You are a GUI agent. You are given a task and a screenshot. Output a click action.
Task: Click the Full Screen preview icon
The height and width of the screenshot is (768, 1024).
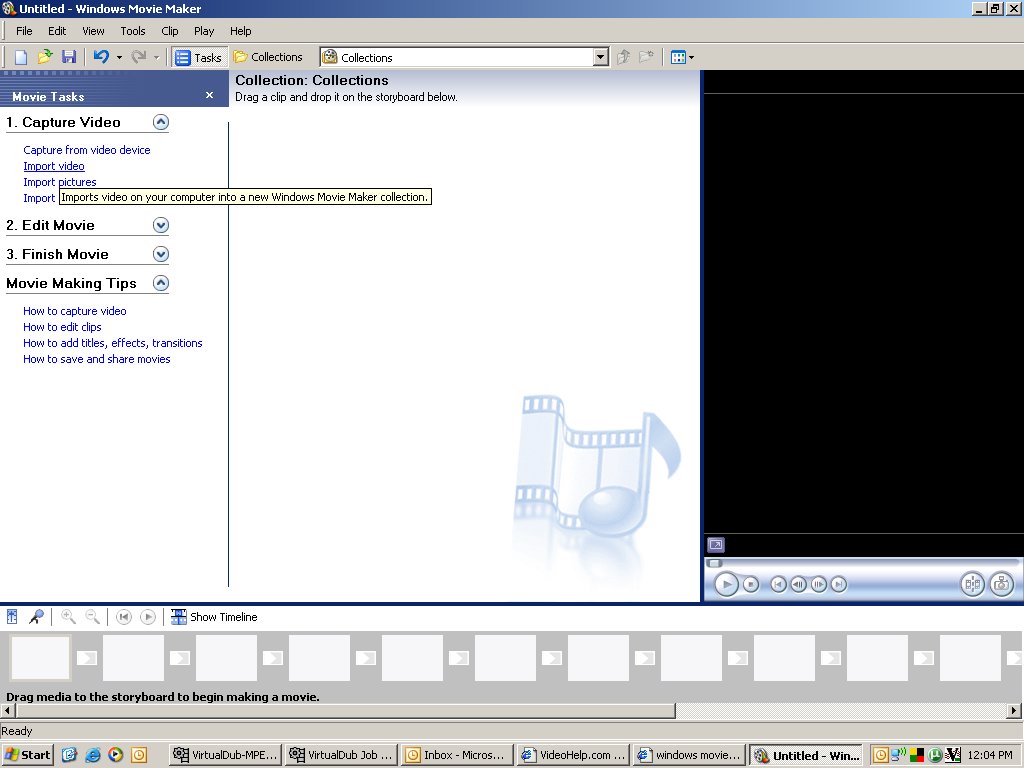(x=716, y=545)
